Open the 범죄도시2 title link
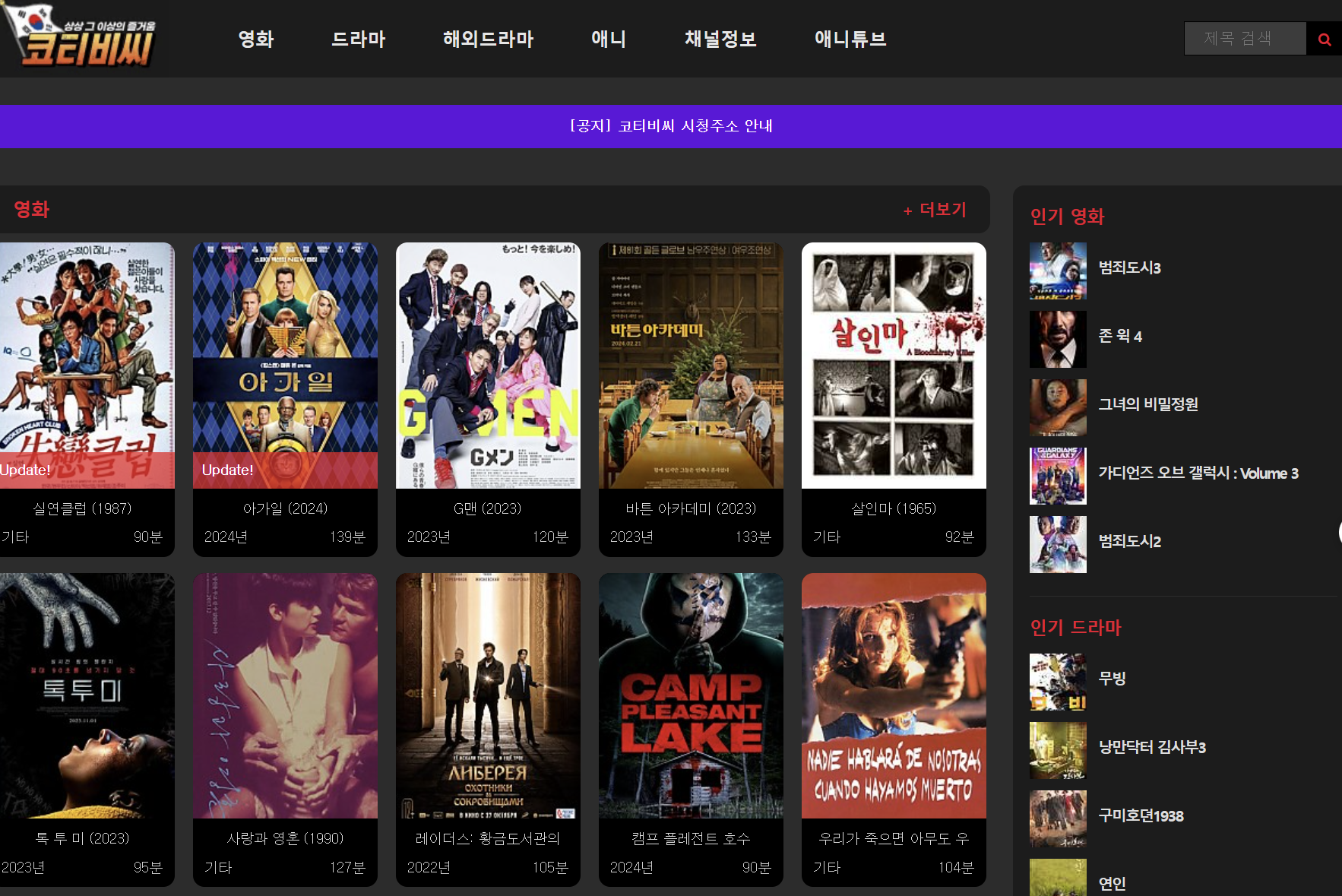1342x896 pixels. point(1130,541)
